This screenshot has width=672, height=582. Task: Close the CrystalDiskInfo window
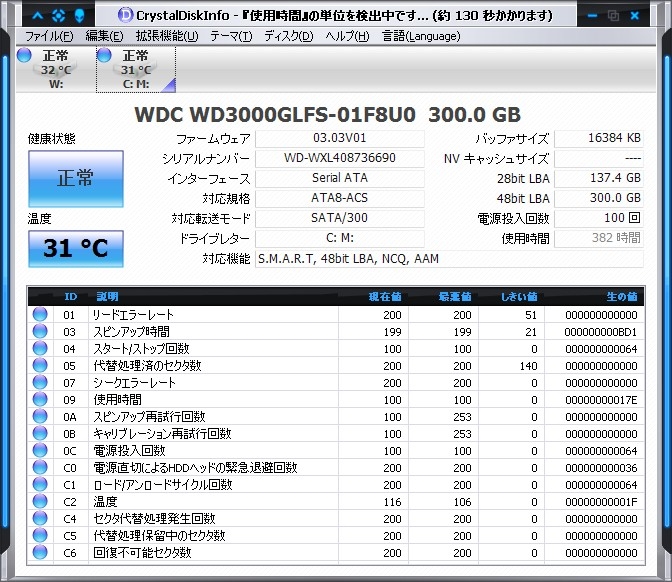(x=635, y=16)
